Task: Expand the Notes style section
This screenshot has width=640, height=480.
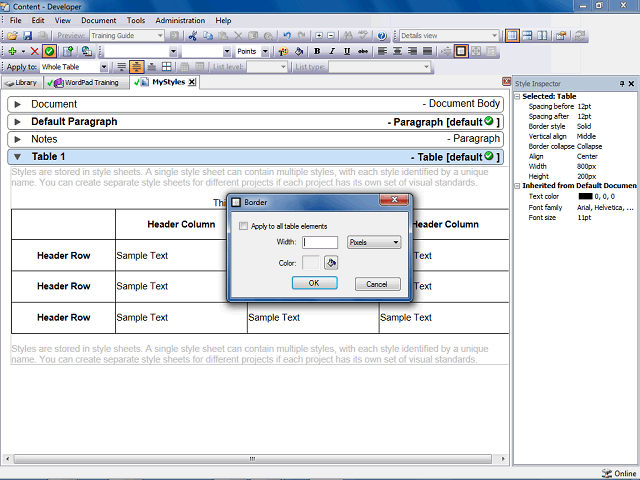Action: (x=18, y=140)
